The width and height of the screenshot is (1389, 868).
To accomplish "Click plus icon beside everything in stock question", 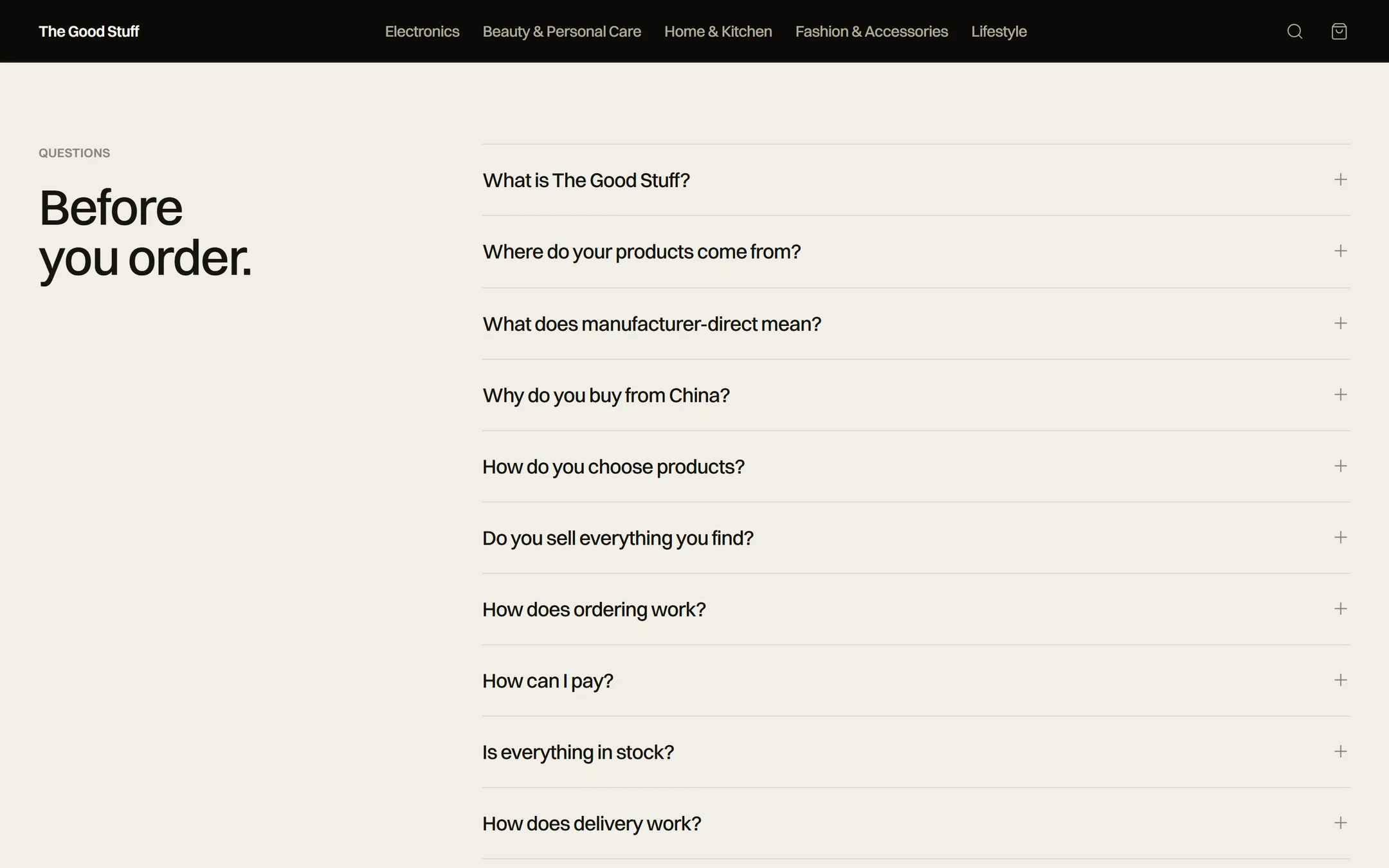I will 1340,751.
